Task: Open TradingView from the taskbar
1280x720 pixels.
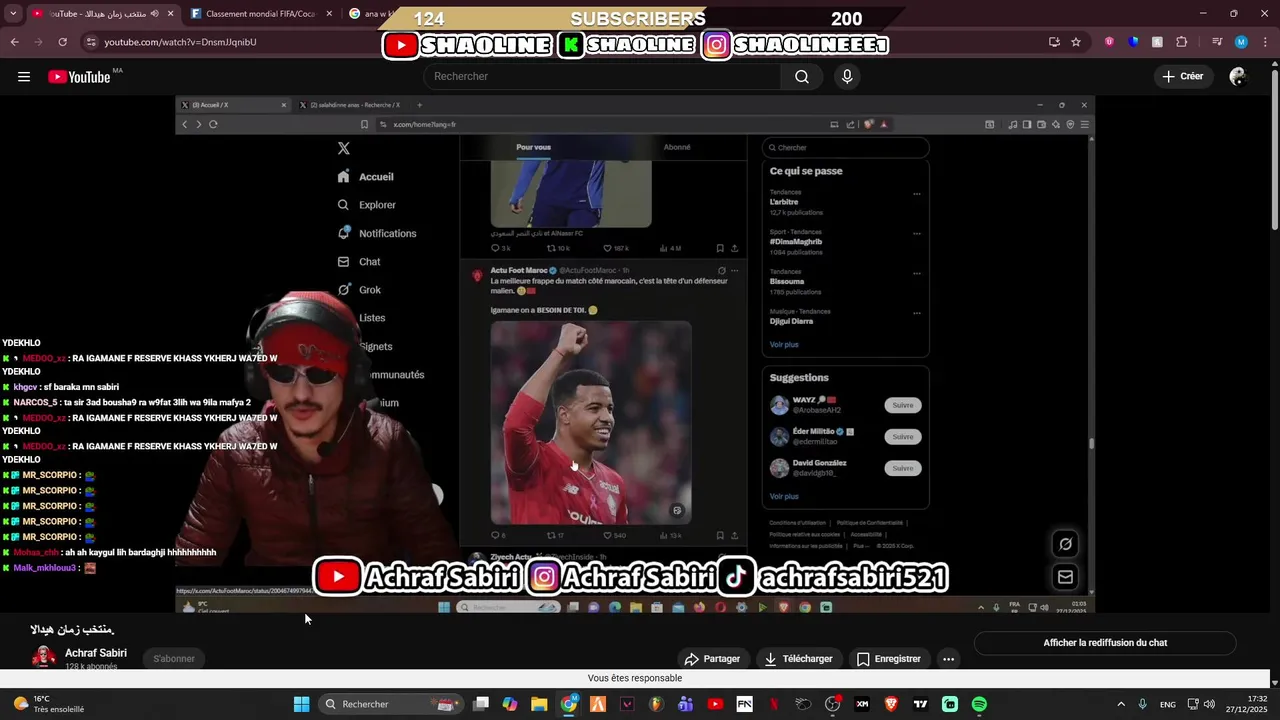Action: (920, 704)
